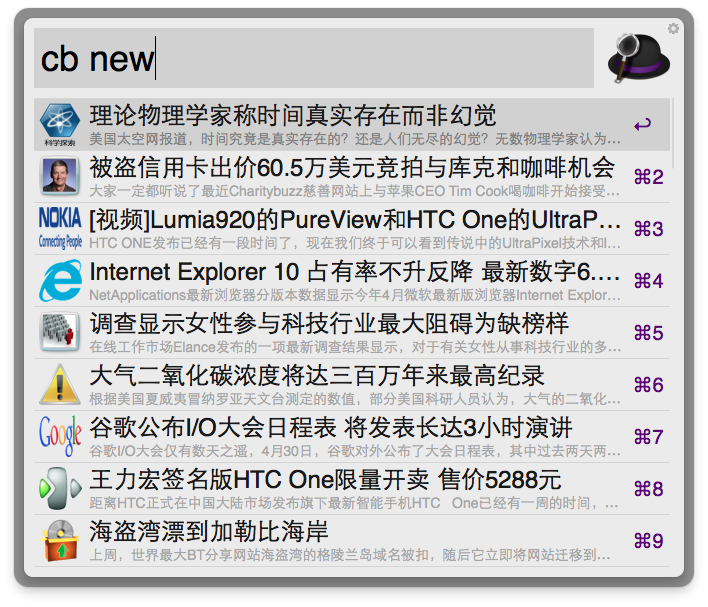Open the Lumia920 PureView video result
Image resolution: width=708 pixels, height=607 pixels.
click(352, 229)
